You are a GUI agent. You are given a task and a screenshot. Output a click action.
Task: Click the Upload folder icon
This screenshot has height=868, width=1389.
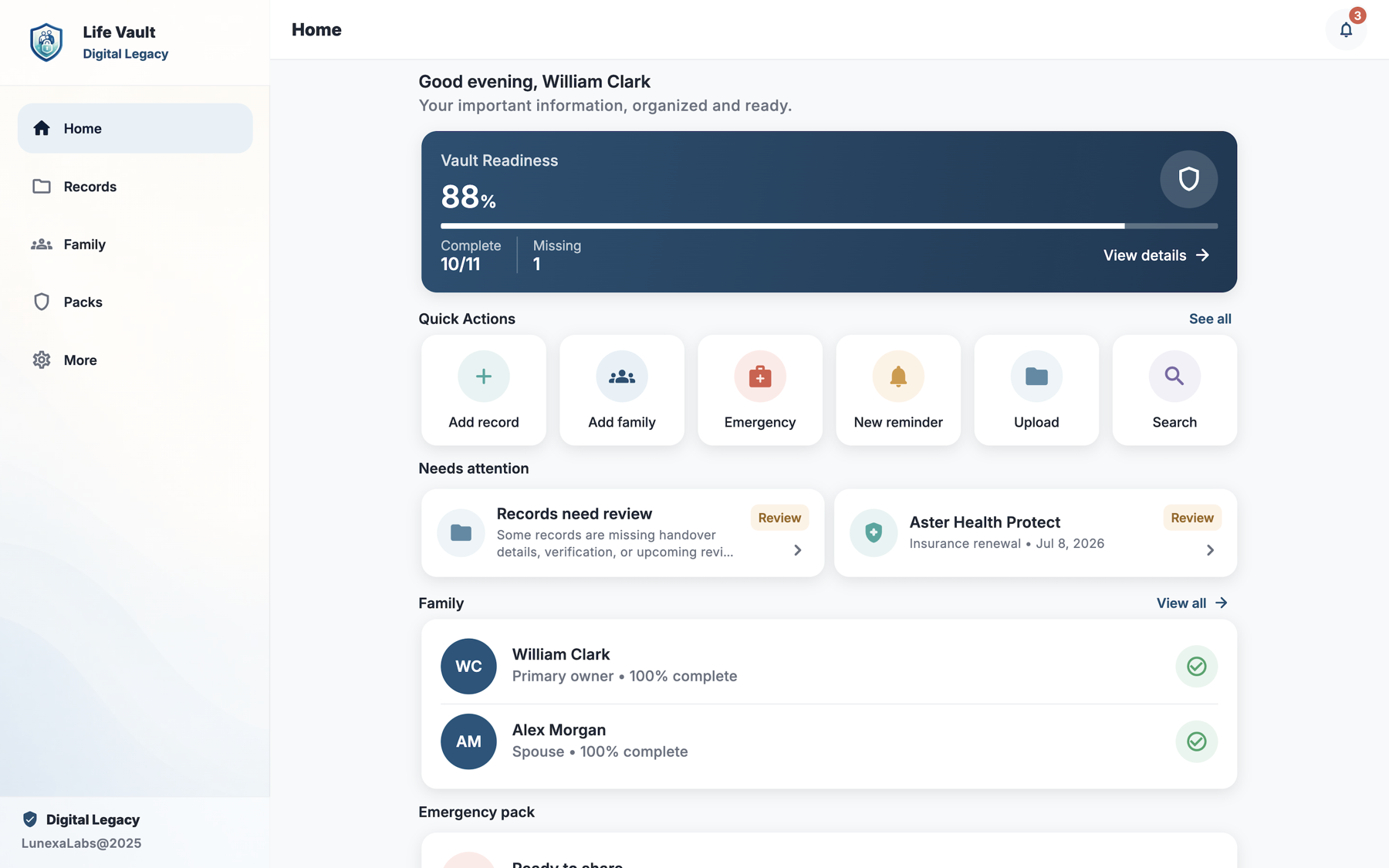tap(1036, 377)
